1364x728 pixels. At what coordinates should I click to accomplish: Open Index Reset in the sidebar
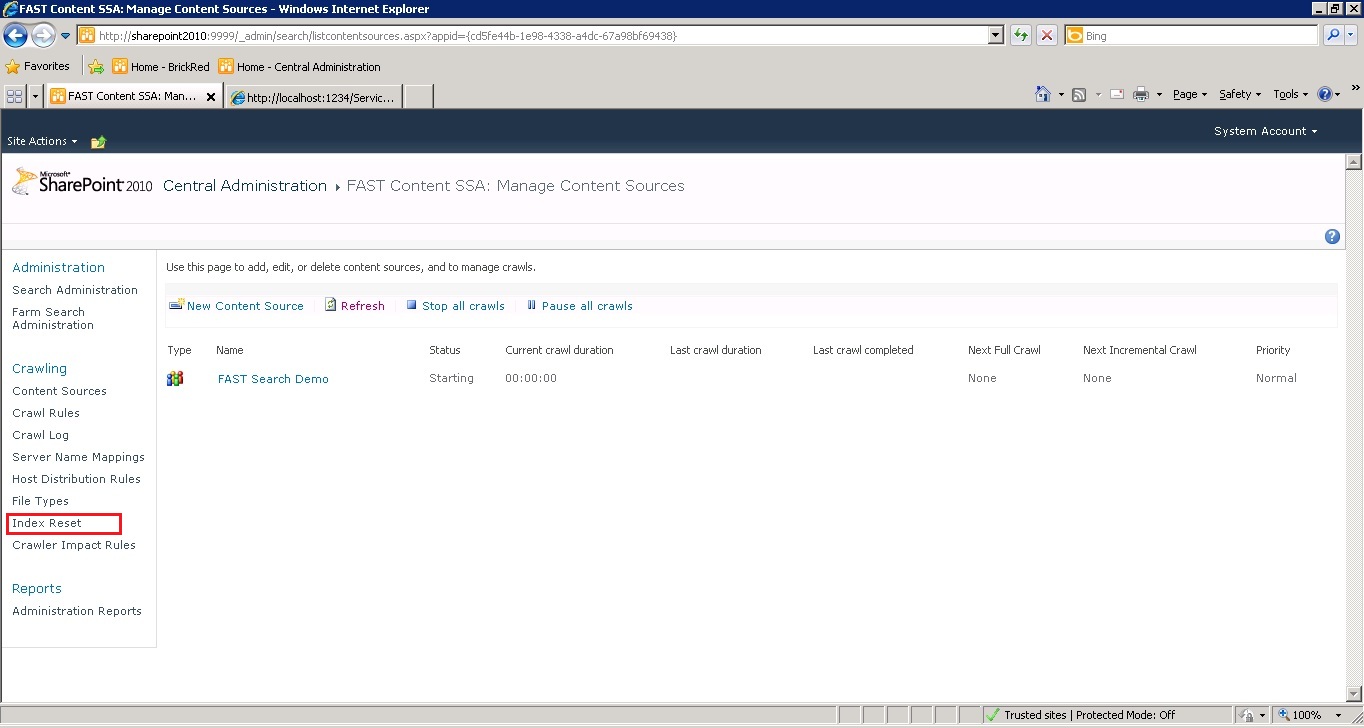click(47, 523)
